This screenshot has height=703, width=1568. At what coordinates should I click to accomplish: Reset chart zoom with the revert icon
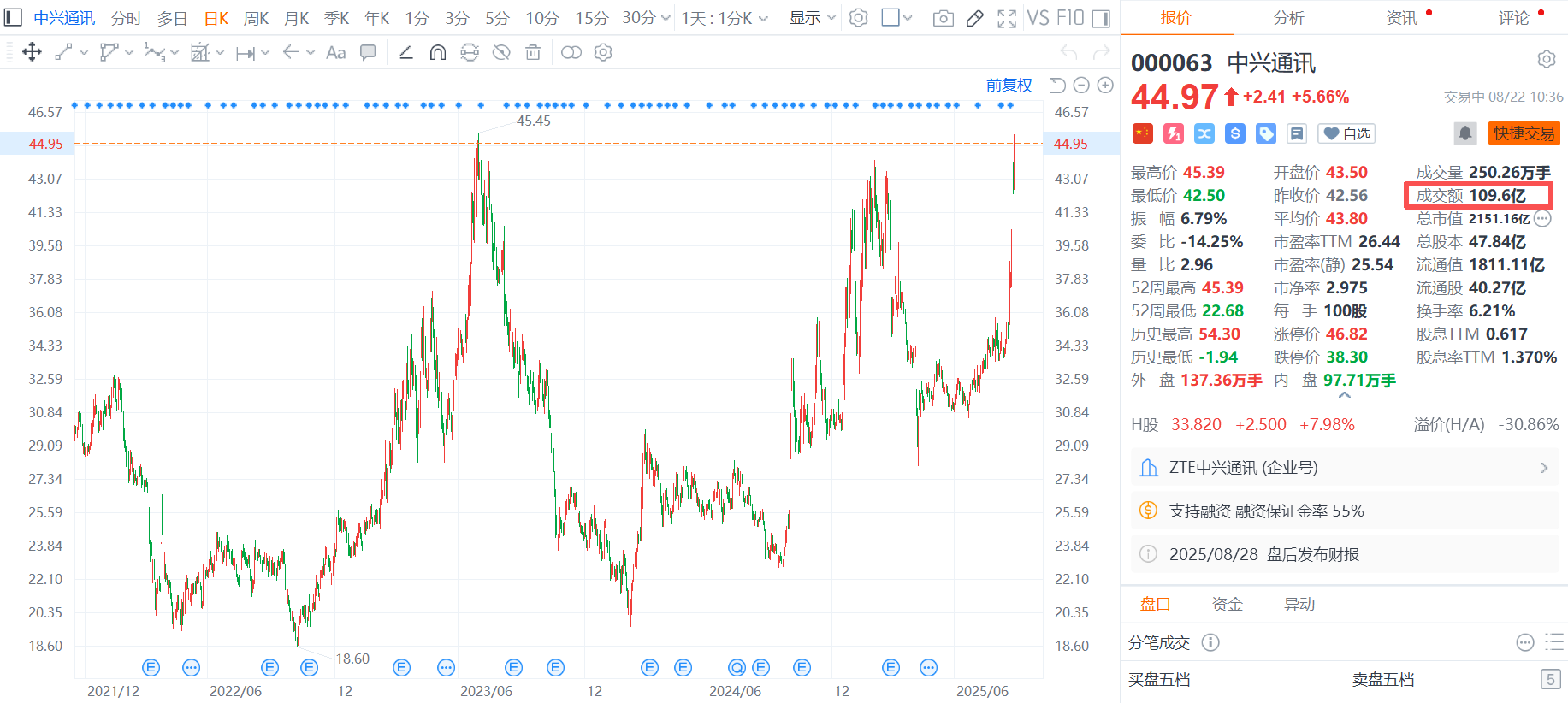(x=1058, y=85)
